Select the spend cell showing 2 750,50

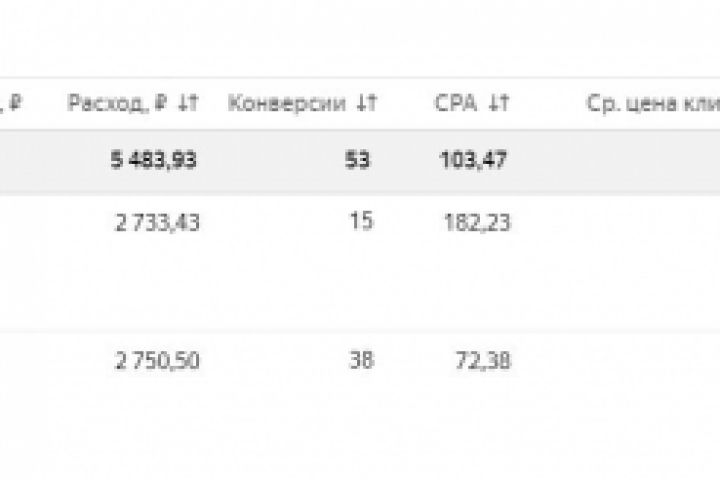(x=157, y=361)
